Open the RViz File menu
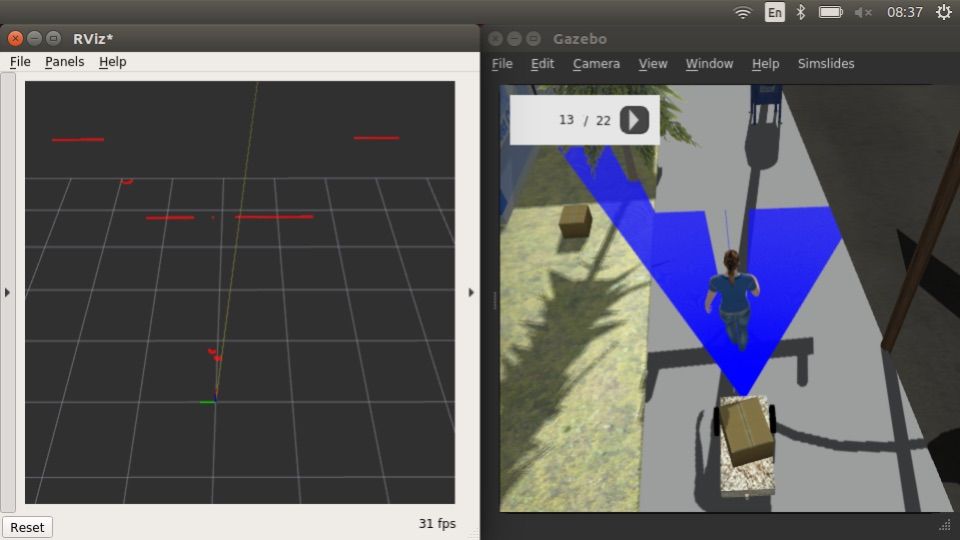 (20, 62)
